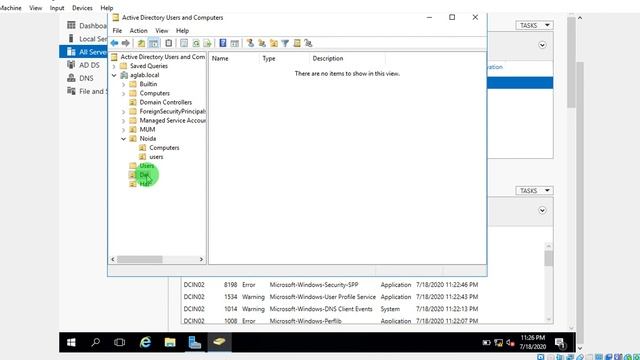Viewport: 640px width, 360px height.
Task: Open the File menu in ADUC
Action: pyautogui.click(x=117, y=31)
